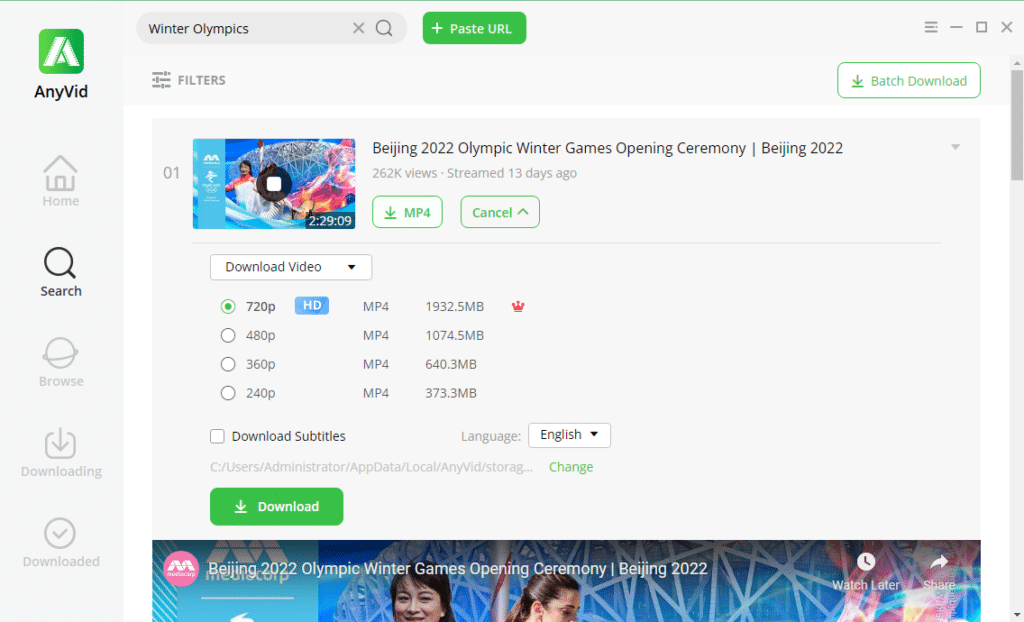The width and height of the screenshot is (1024, 622).
Task: Clear the search box with the X icon
Action: pos(359,28)
